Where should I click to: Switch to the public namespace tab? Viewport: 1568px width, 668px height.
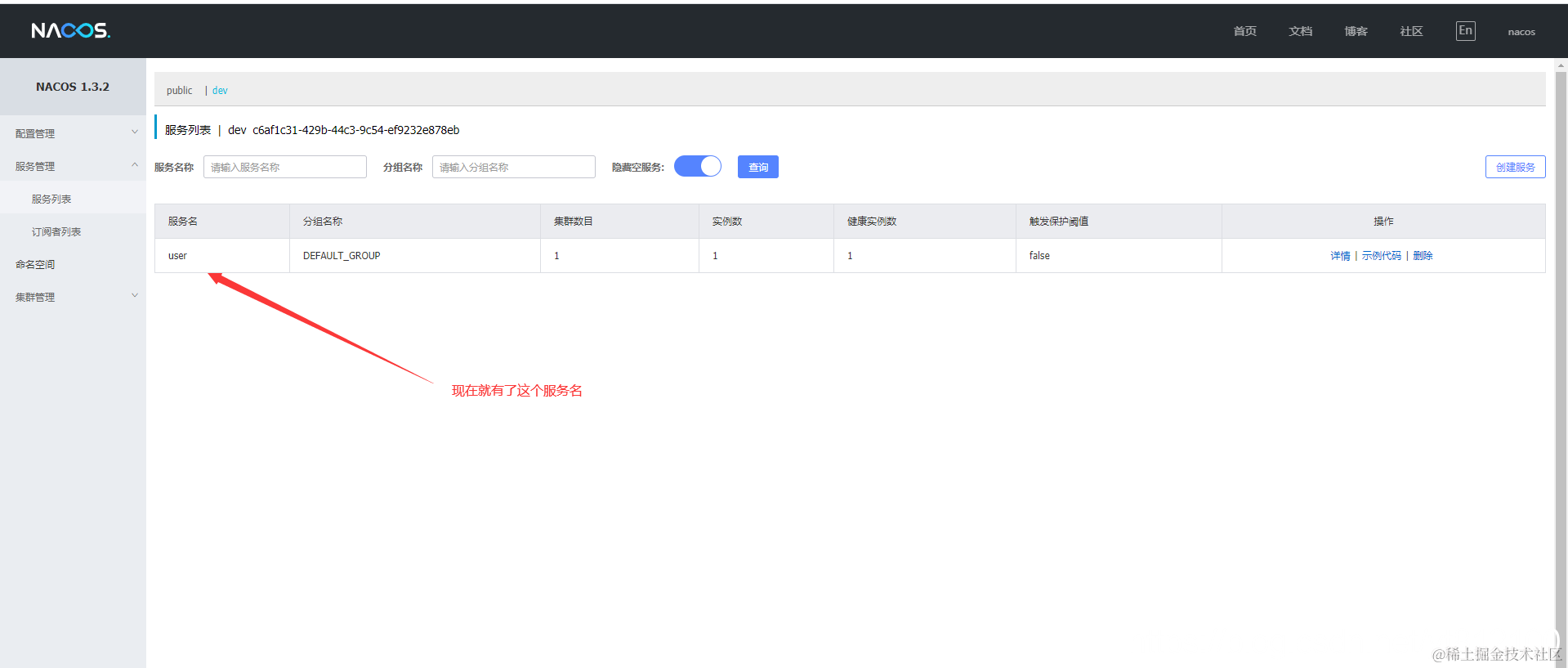pyautogui.click(x=180, y=90)
